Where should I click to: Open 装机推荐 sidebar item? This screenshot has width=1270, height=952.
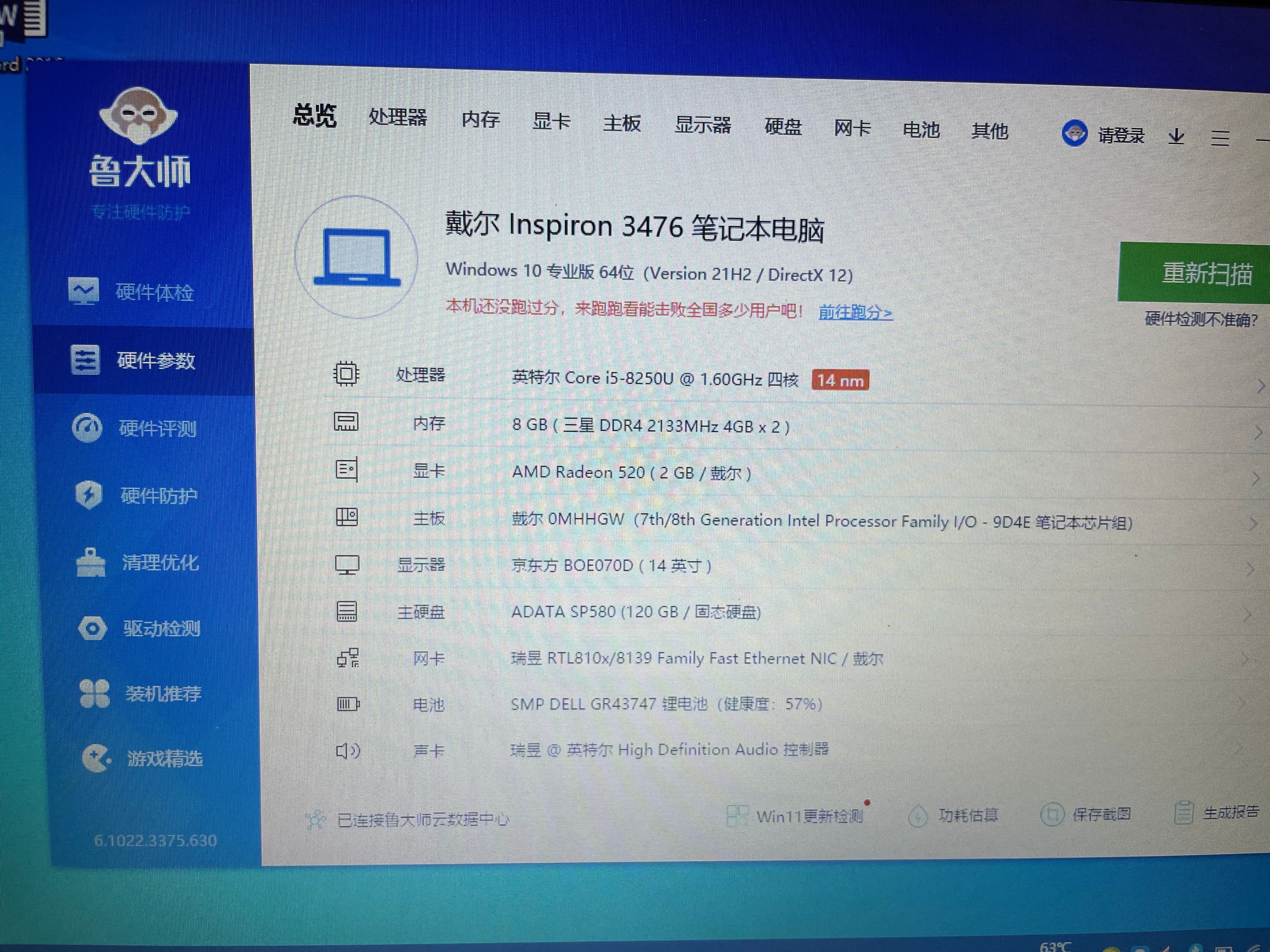point(141,694)
